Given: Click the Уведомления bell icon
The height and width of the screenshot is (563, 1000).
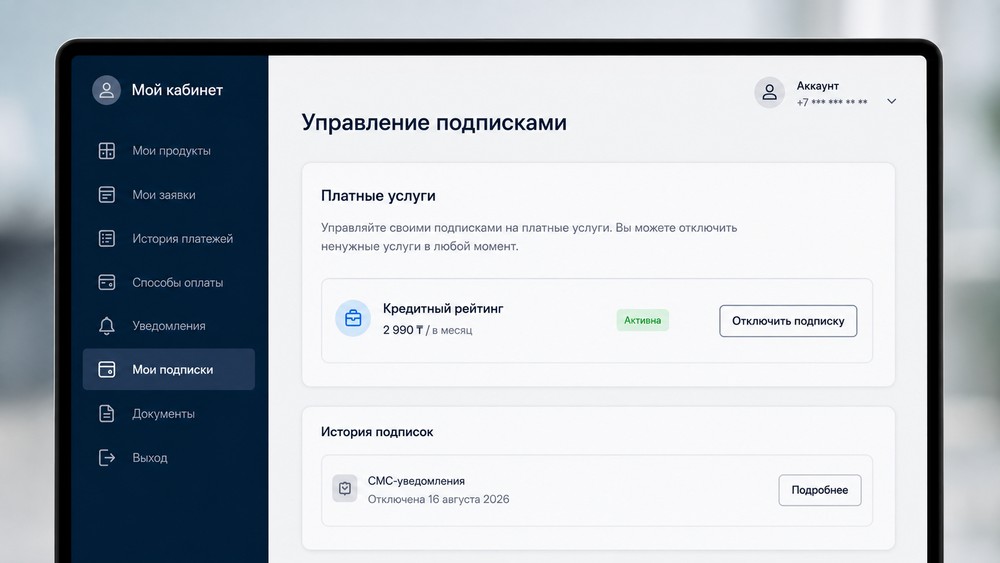Looking at the screenshot, I should [107, 326].
